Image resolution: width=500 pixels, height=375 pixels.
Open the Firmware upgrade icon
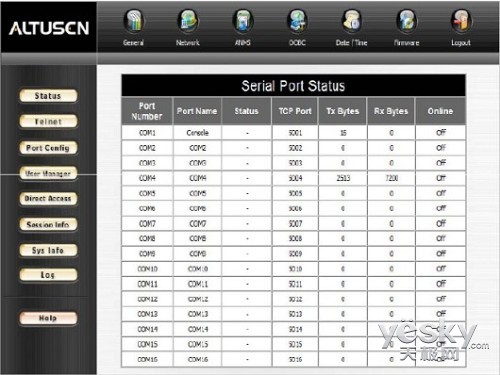tap(406, 21)
